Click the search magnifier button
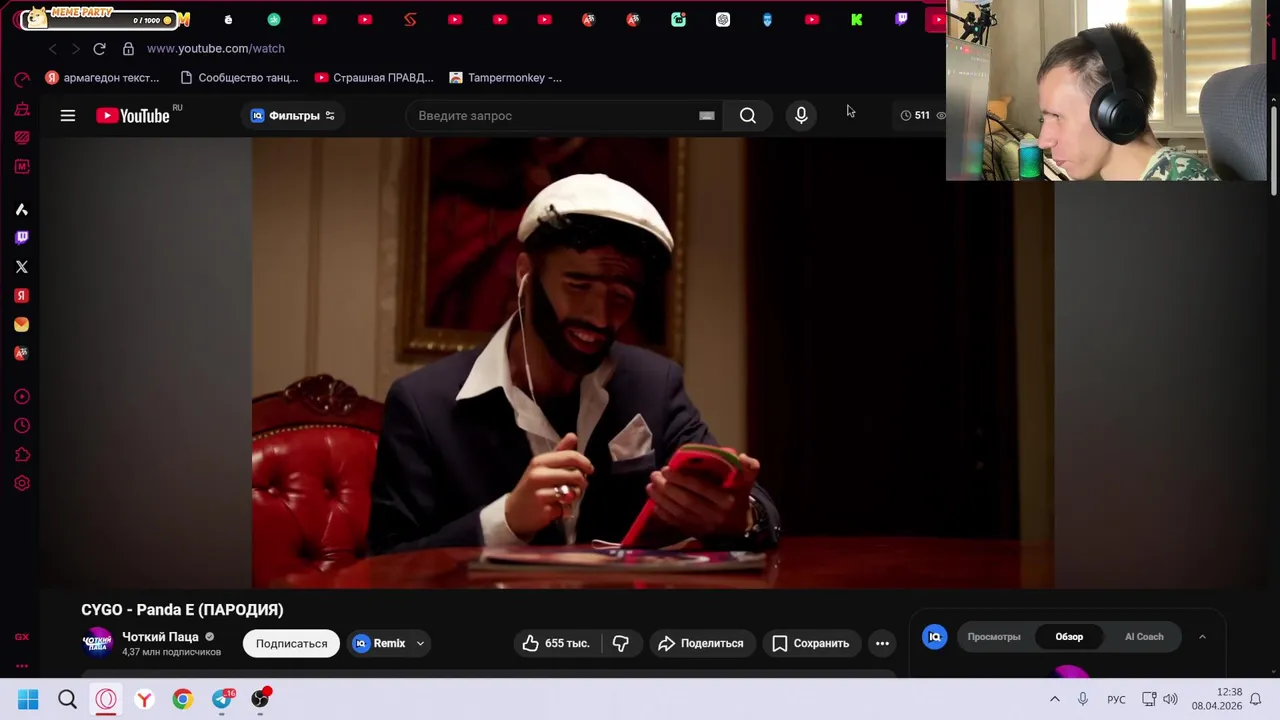Screen dimensions: 1280x720 point(748,116)
